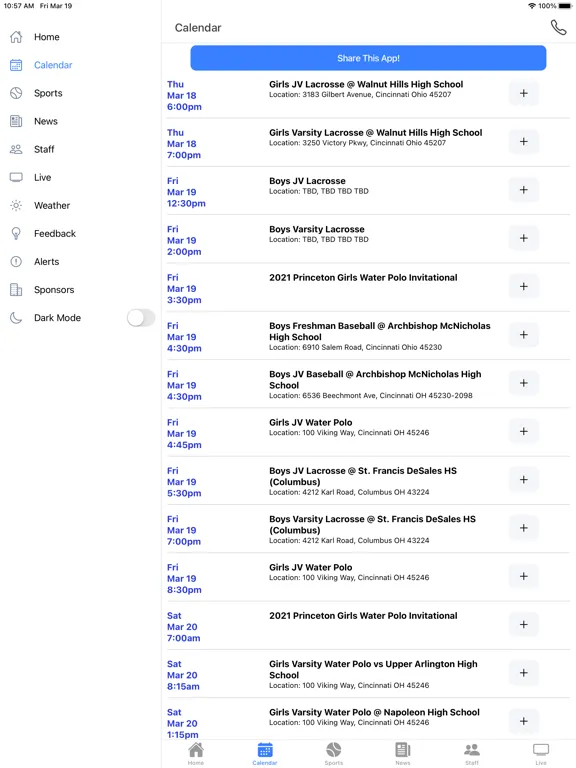Add Boys Varsity Lacrosse 7:00pm DeSales event

coord(524,528)
